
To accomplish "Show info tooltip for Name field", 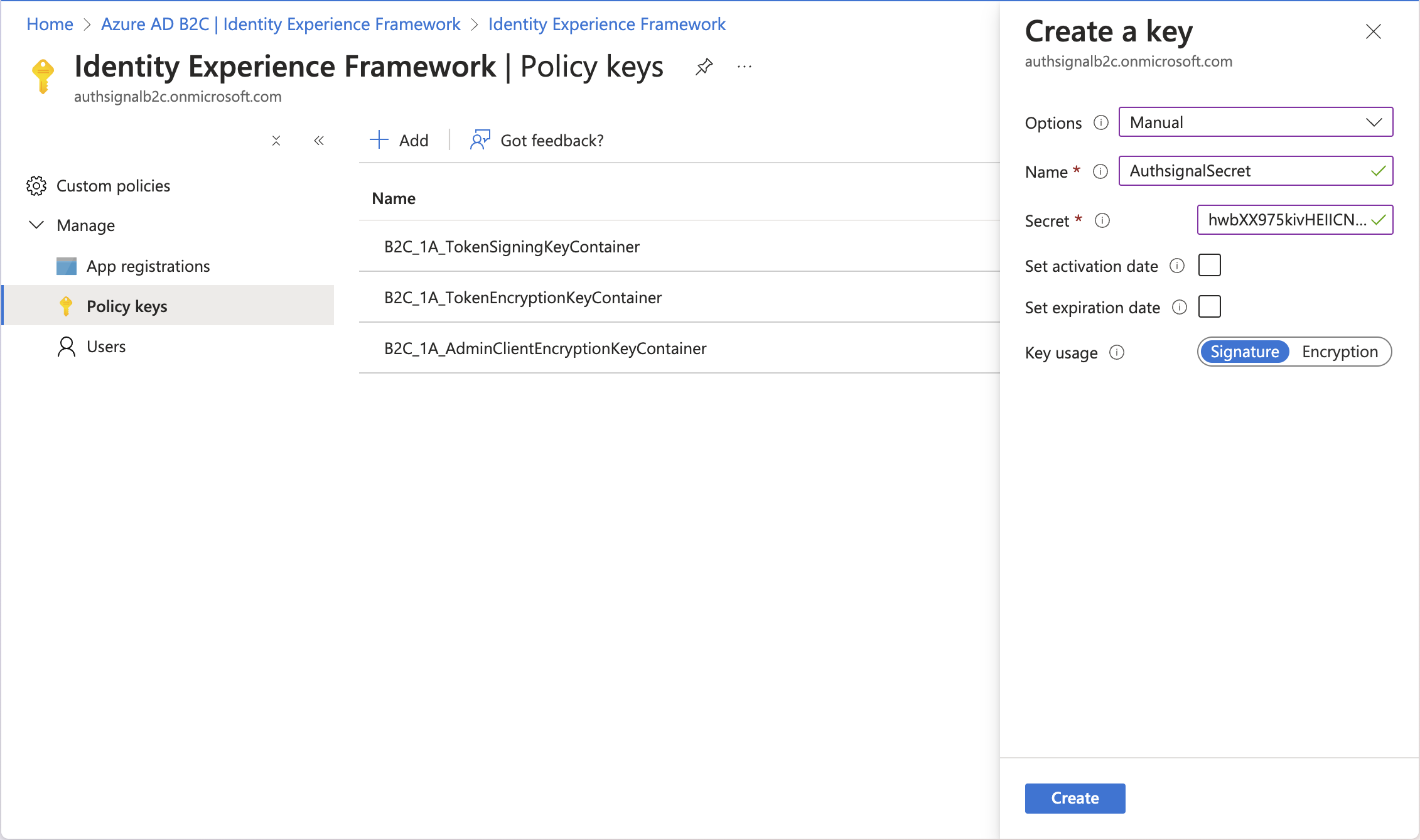I will tap(1100, 171).
